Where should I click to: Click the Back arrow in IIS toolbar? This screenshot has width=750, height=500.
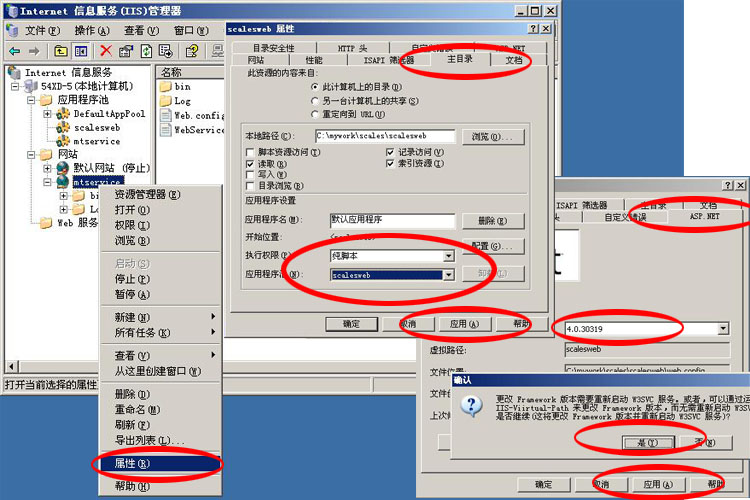coord(15,51)
